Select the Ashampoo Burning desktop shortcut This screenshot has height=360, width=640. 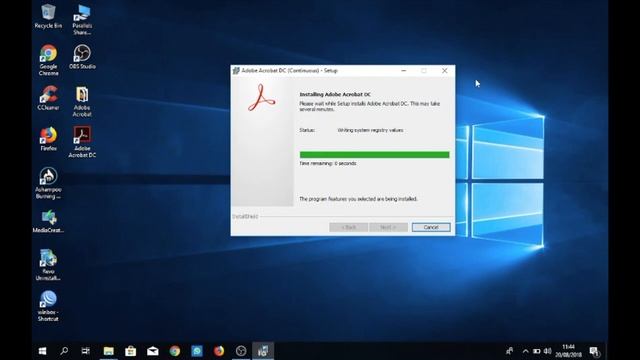pyautogui.click(x=48, y=183)
